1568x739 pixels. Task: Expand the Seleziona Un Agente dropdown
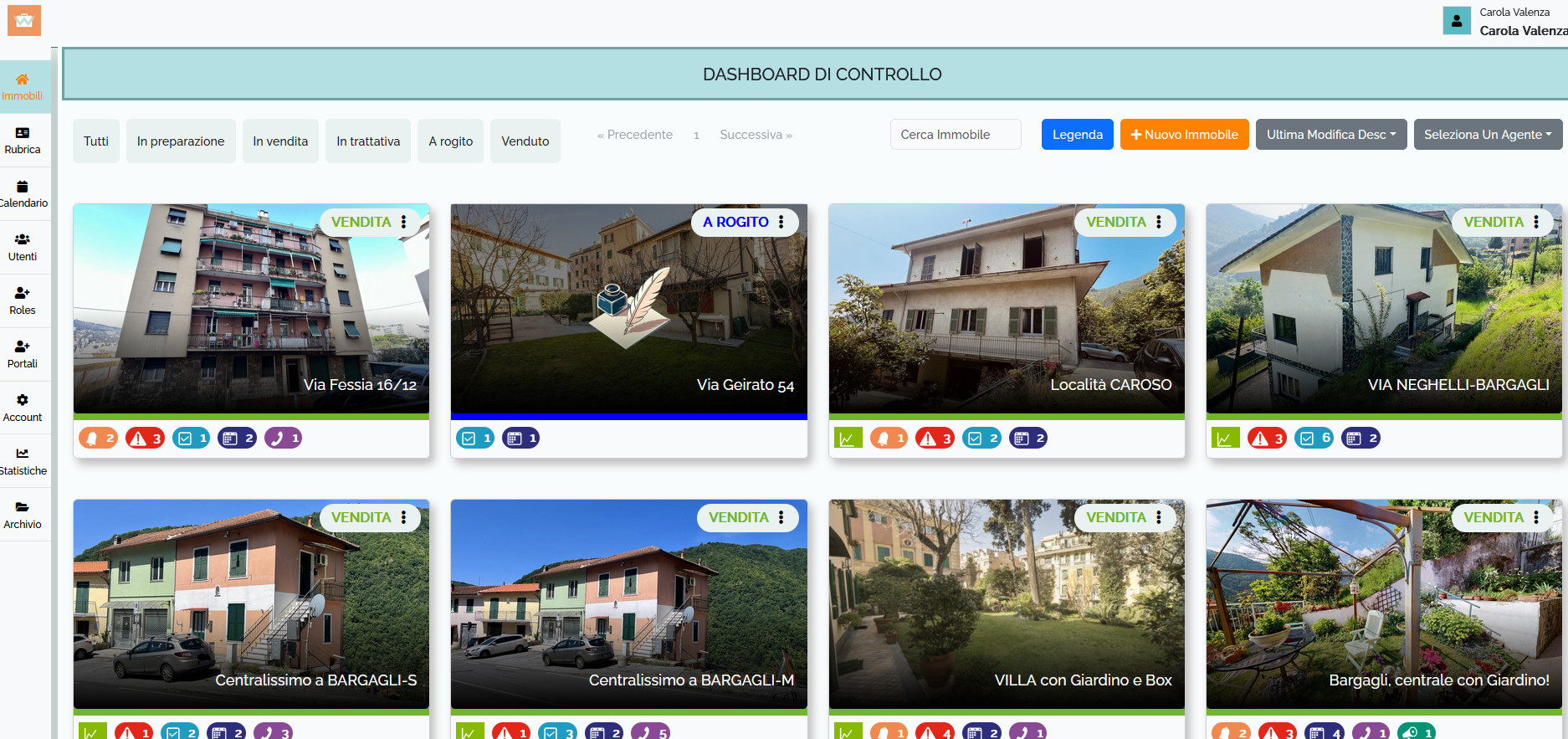click(1487, 135)
